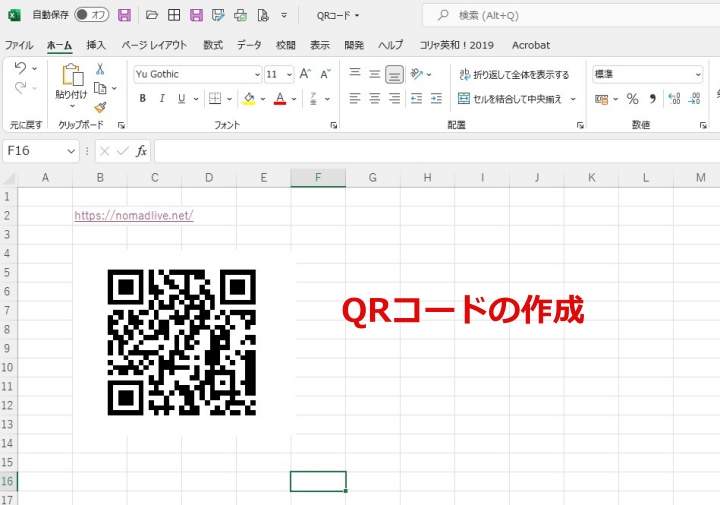Click the center align icon
Viewport: 720px width, 505px height.
click(374, 98)
